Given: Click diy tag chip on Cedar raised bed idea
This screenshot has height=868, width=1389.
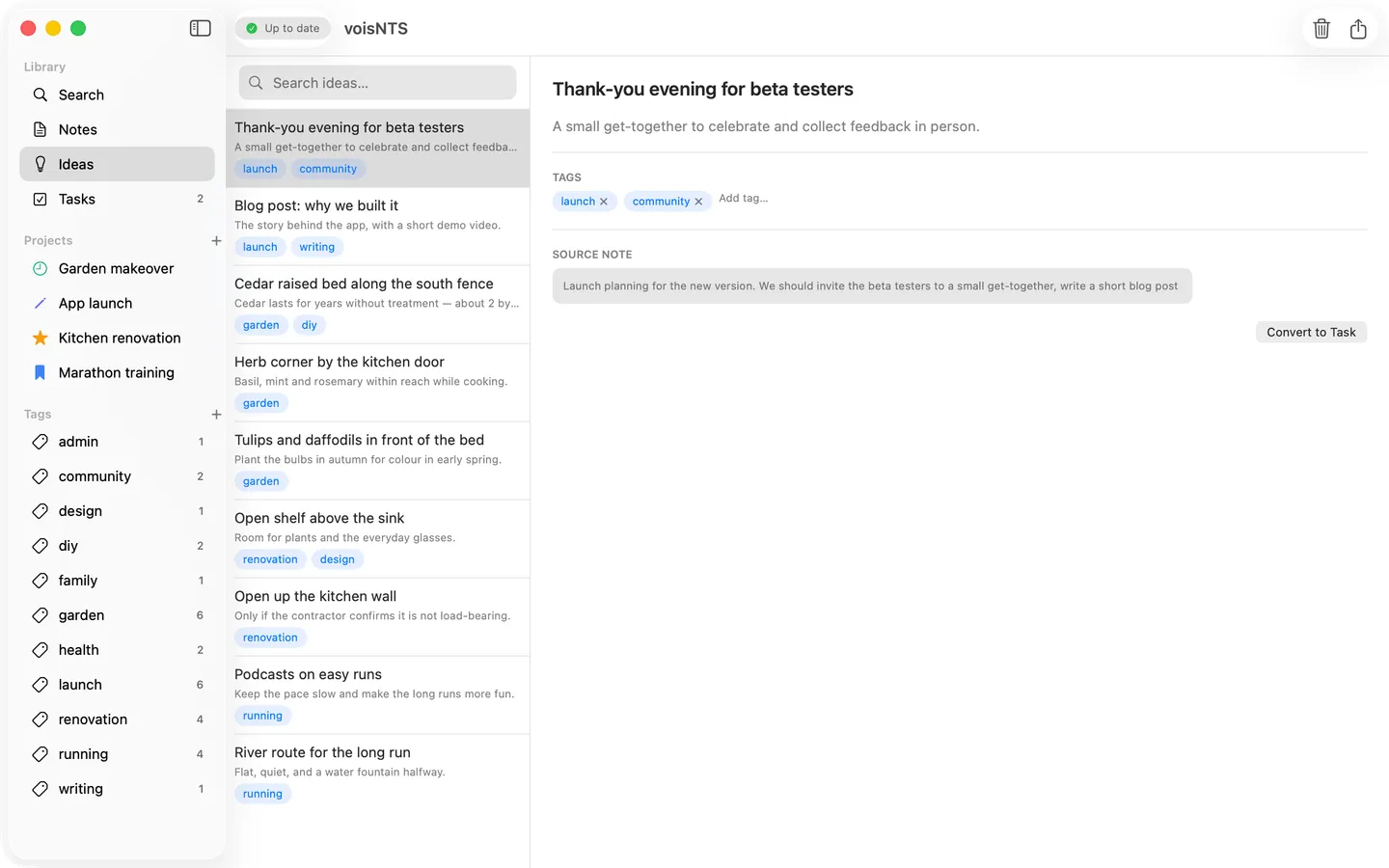Looking at the screenshot, I should click(x=309, y=325).
